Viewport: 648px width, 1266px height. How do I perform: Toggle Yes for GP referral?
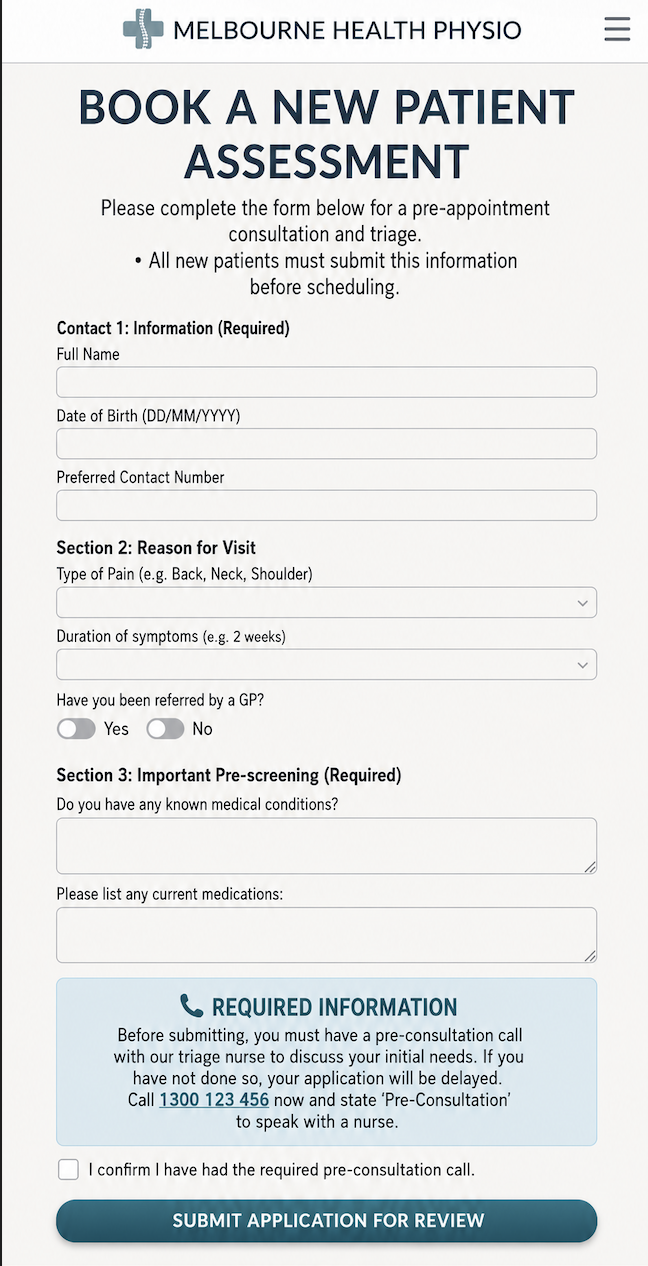76,729
